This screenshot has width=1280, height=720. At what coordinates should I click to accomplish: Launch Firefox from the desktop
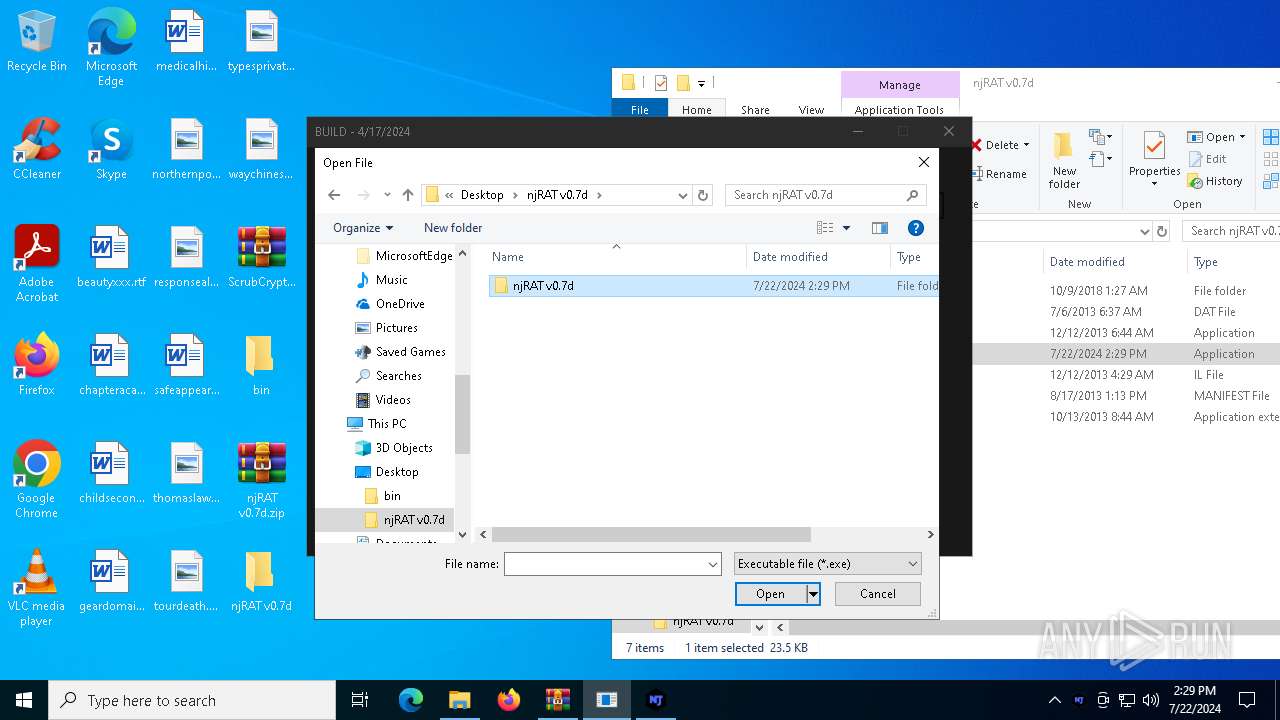click(37, 366)
